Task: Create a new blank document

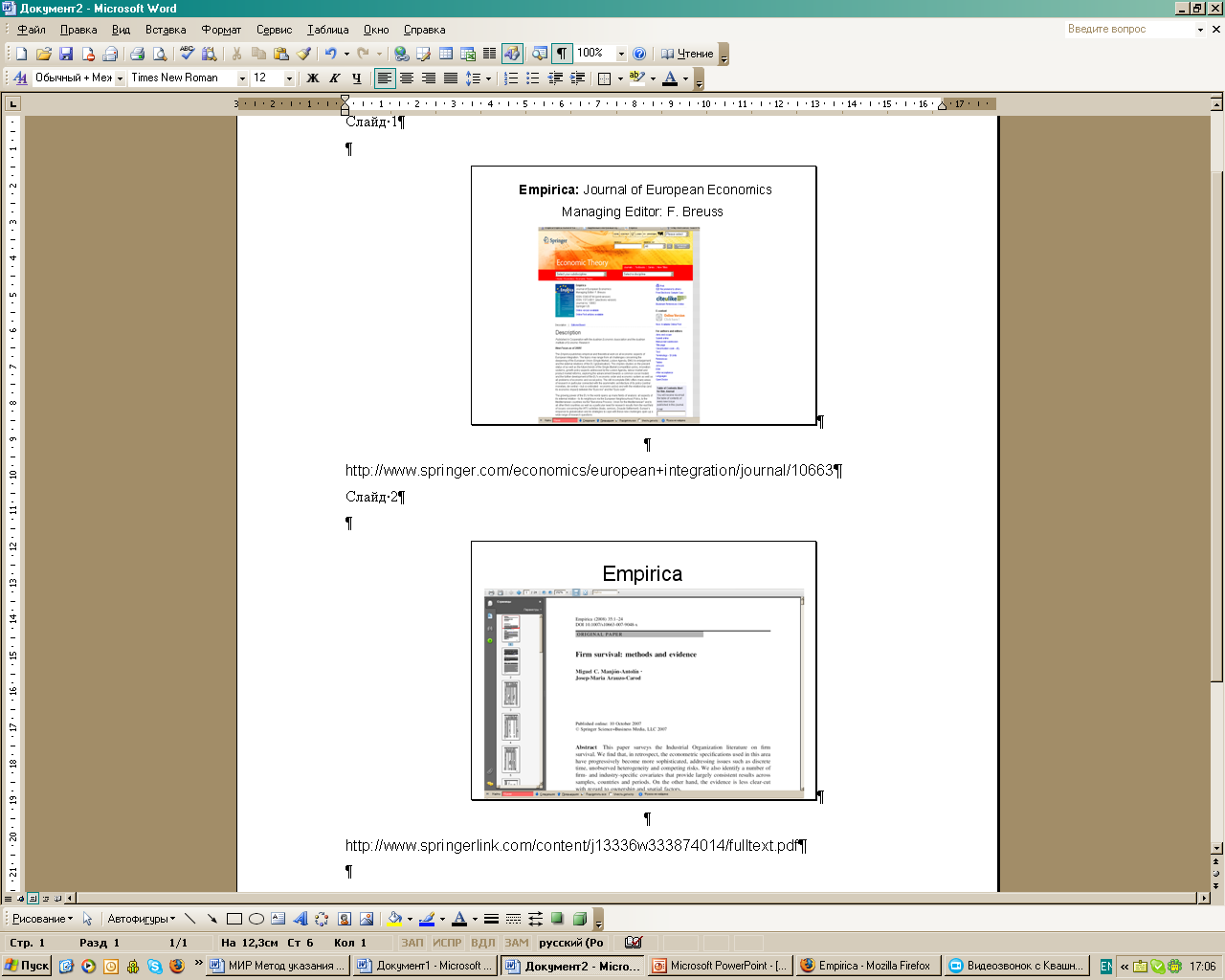Action: pos(21,54)
